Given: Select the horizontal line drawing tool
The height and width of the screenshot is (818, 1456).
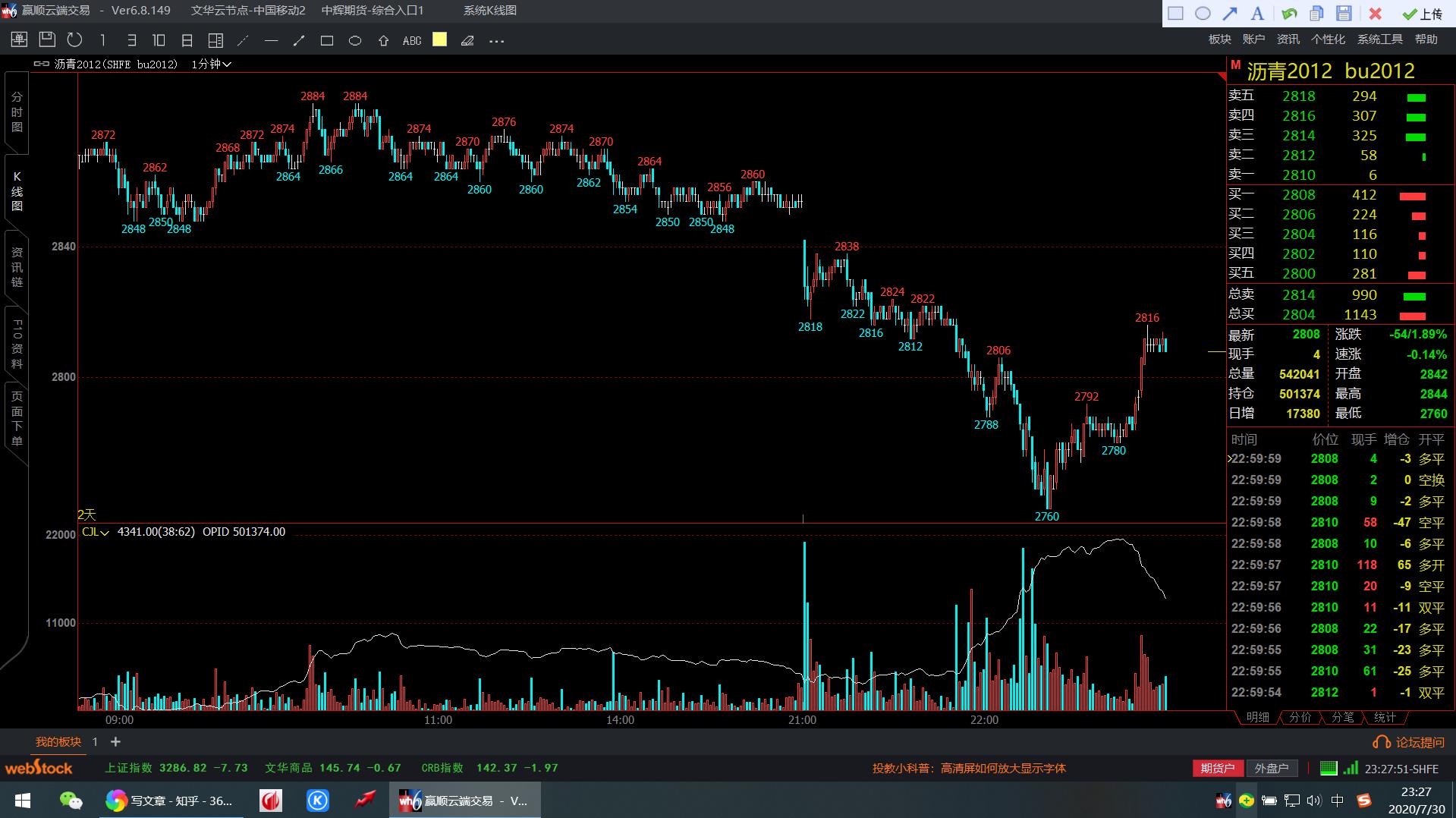Looking at the screenshot, I should (x=271, y=40).
